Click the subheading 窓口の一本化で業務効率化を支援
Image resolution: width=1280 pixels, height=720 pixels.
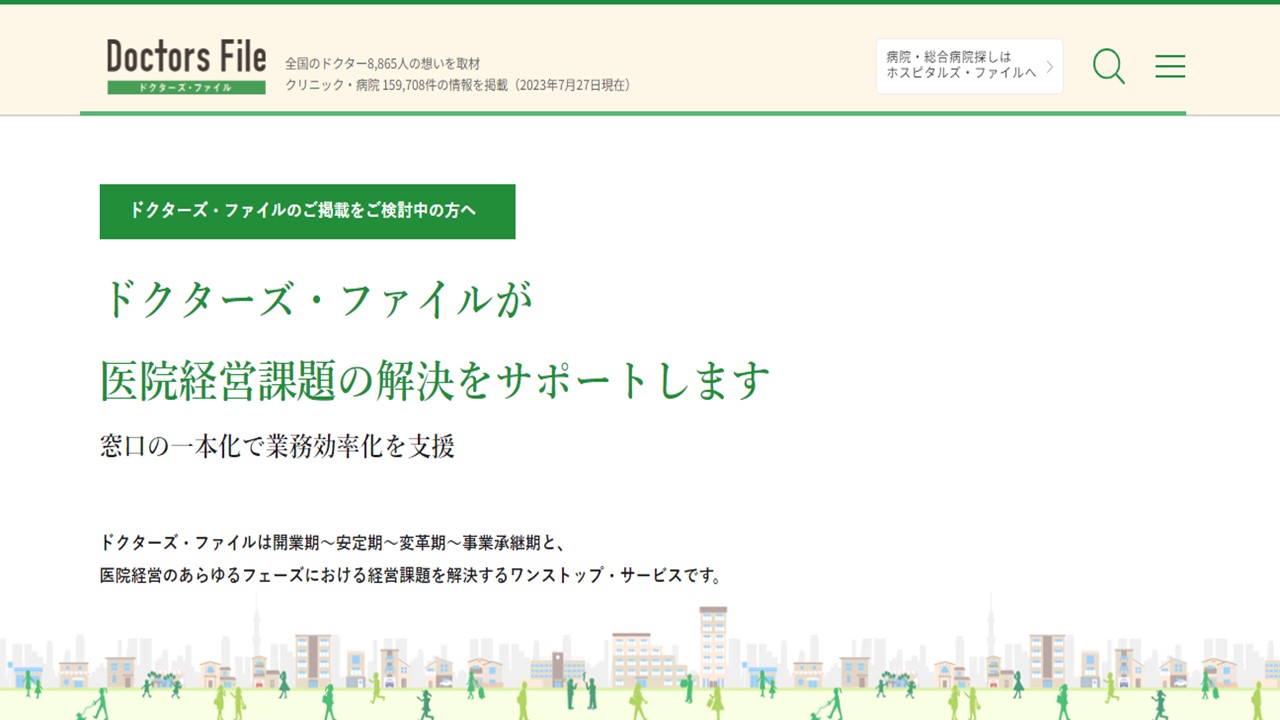(278, 446)
